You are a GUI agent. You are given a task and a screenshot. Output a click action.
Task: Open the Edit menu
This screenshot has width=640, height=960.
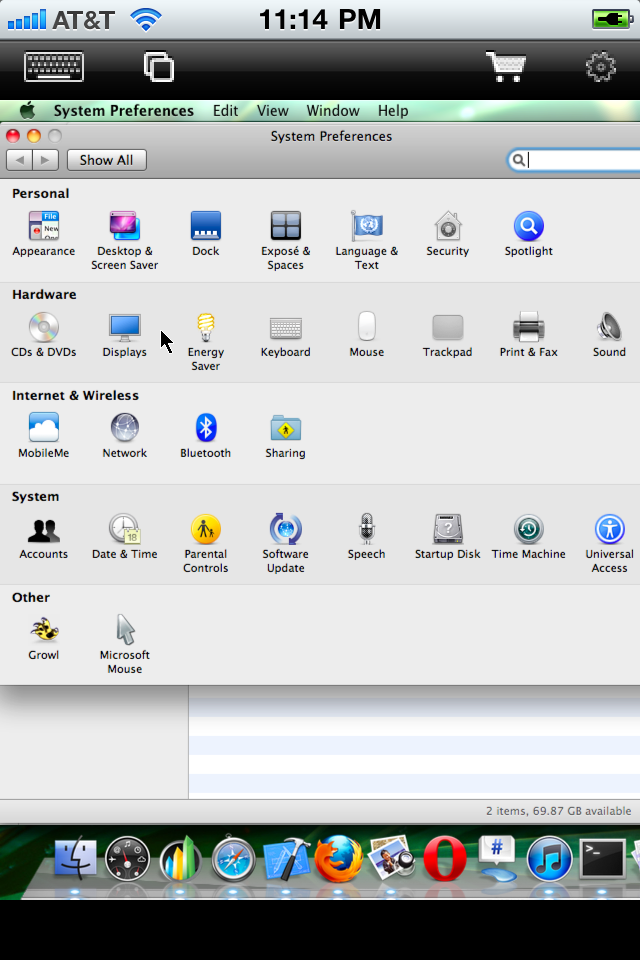(x=225, y=111)
